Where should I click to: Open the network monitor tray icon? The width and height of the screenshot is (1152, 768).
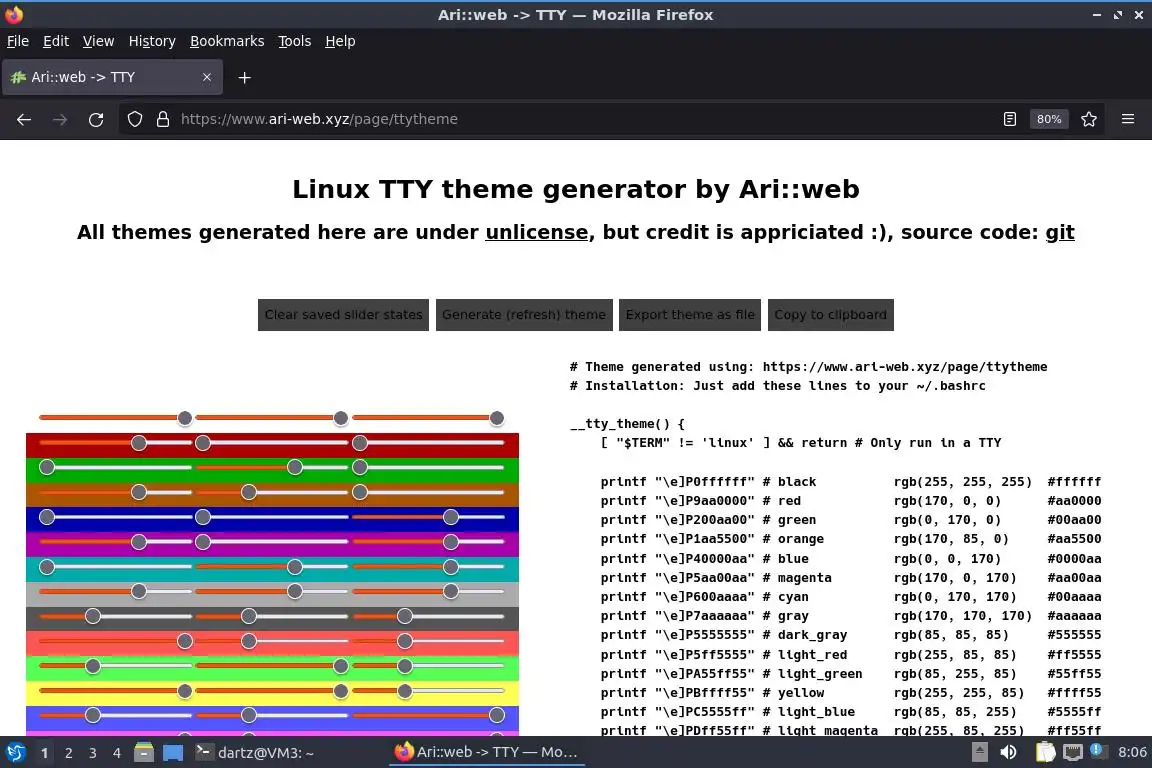tap(1073, 753)
